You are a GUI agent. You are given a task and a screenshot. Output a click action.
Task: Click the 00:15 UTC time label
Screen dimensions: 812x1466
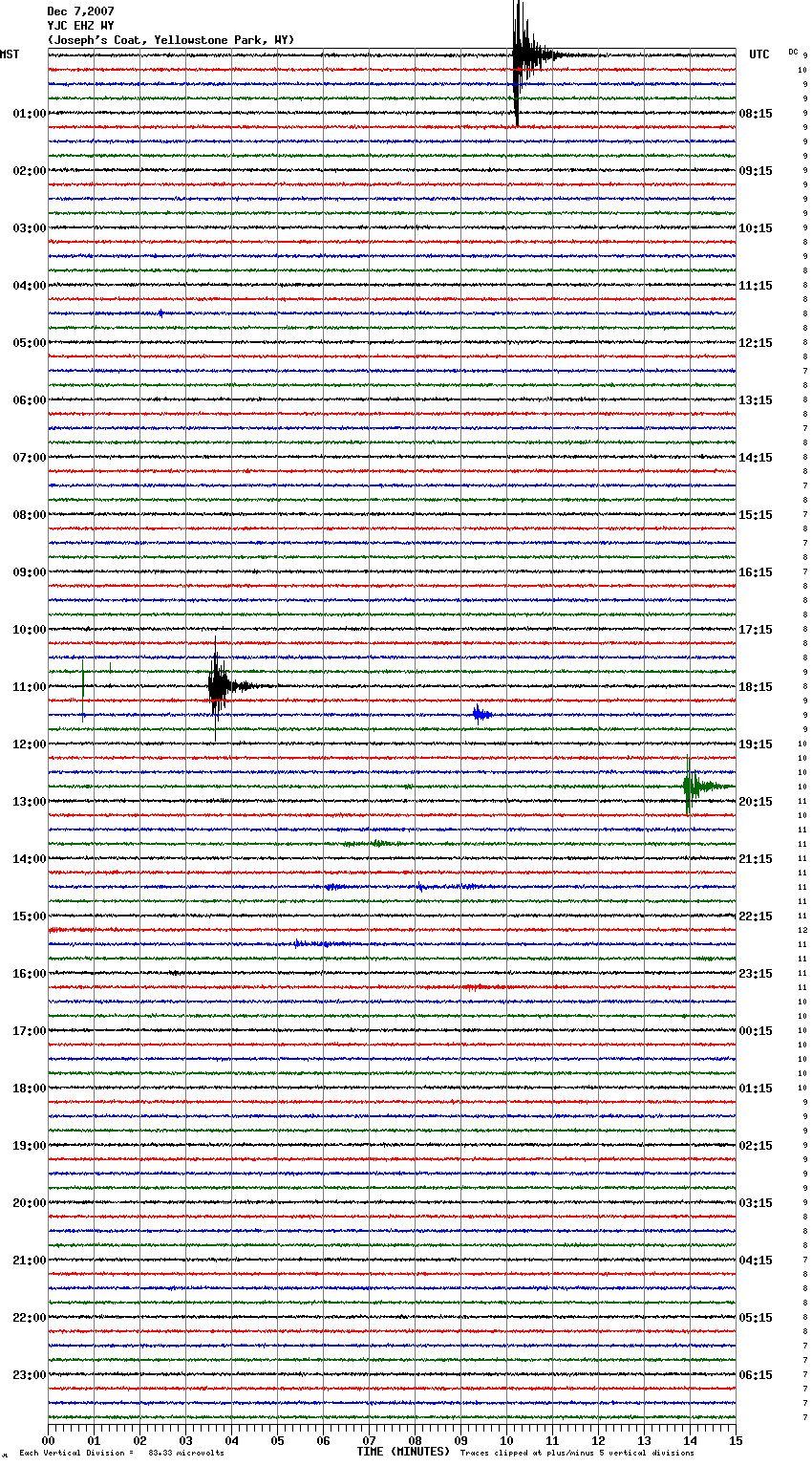click(756, 1030)
